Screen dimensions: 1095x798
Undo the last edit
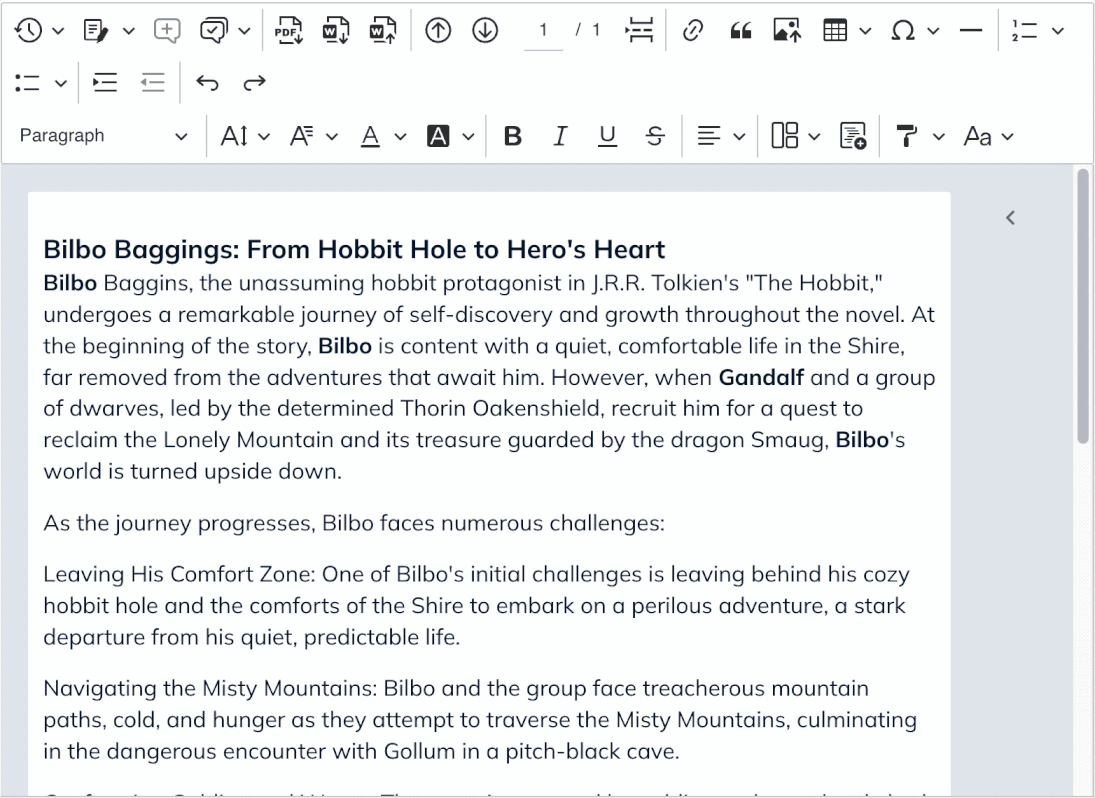(207, 83)
